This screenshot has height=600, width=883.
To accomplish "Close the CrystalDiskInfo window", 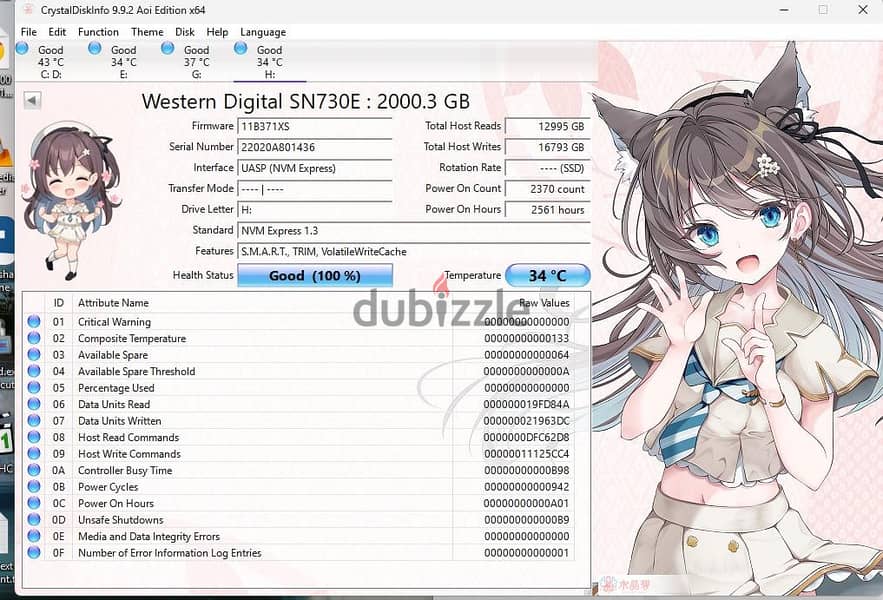I will click(863, 10).
